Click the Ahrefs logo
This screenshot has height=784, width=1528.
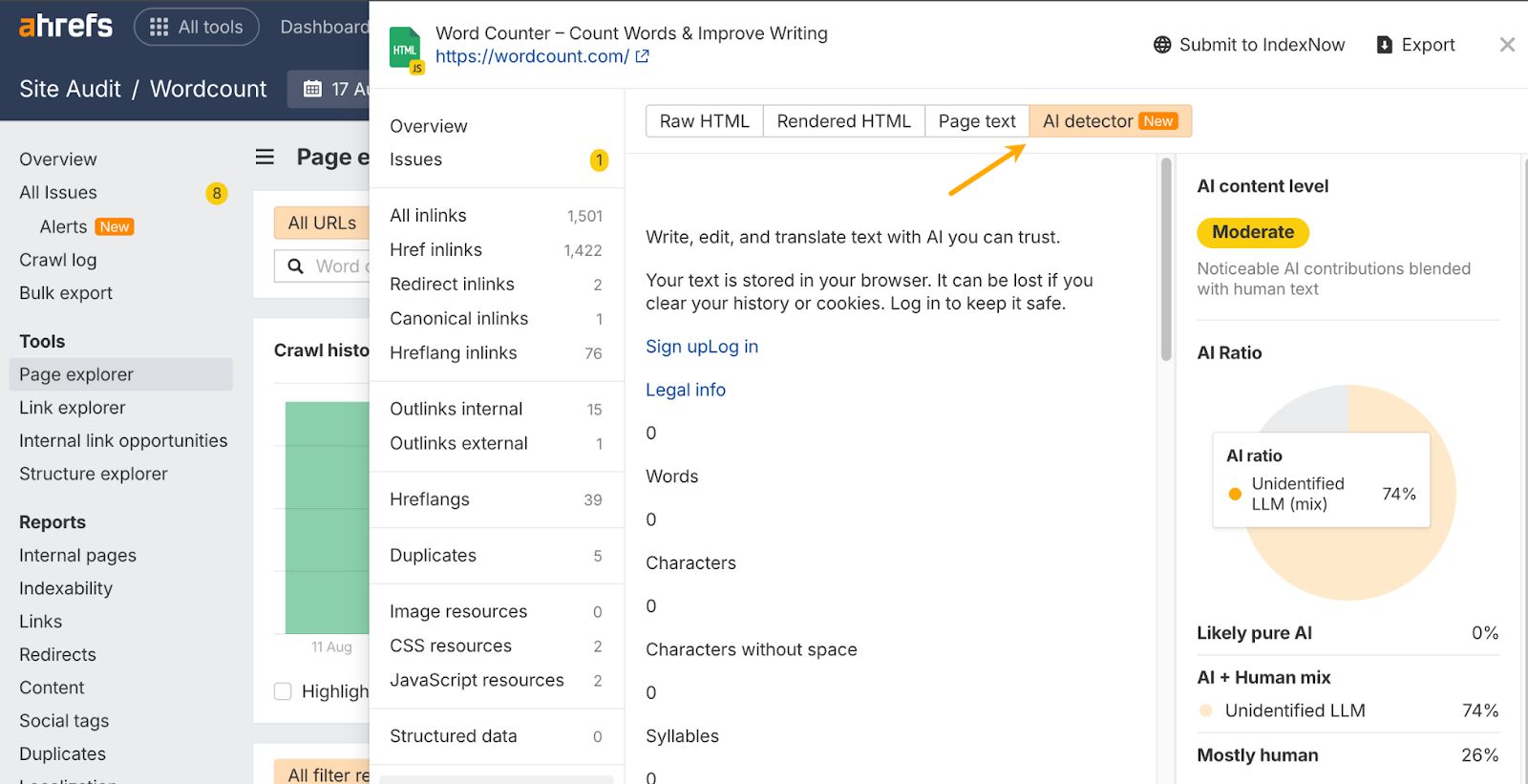point(65,26)
